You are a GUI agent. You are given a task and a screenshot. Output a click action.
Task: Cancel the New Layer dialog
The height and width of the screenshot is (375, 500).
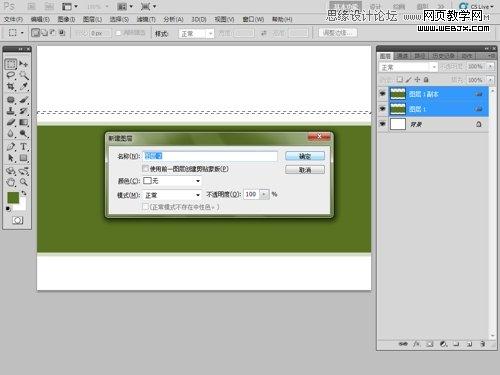click(305, 170)
